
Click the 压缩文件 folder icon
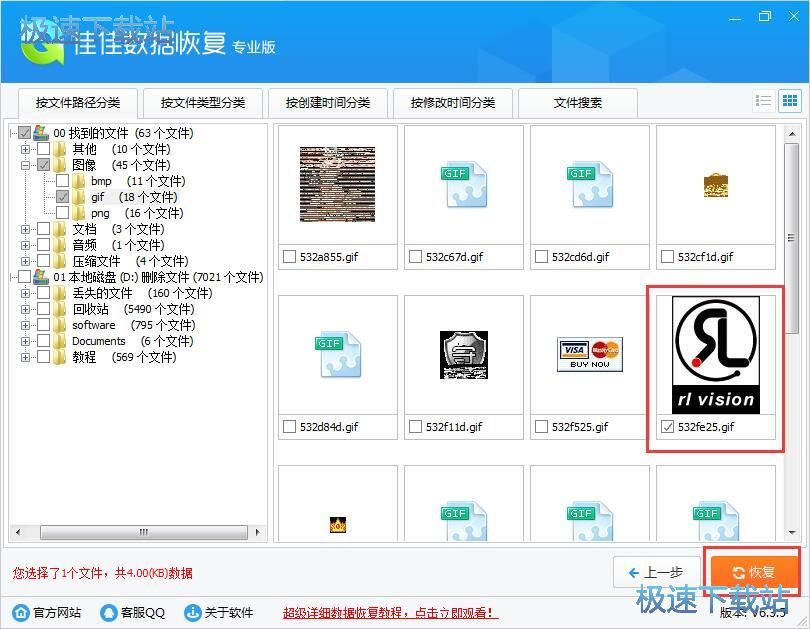[x=60, y=261]
